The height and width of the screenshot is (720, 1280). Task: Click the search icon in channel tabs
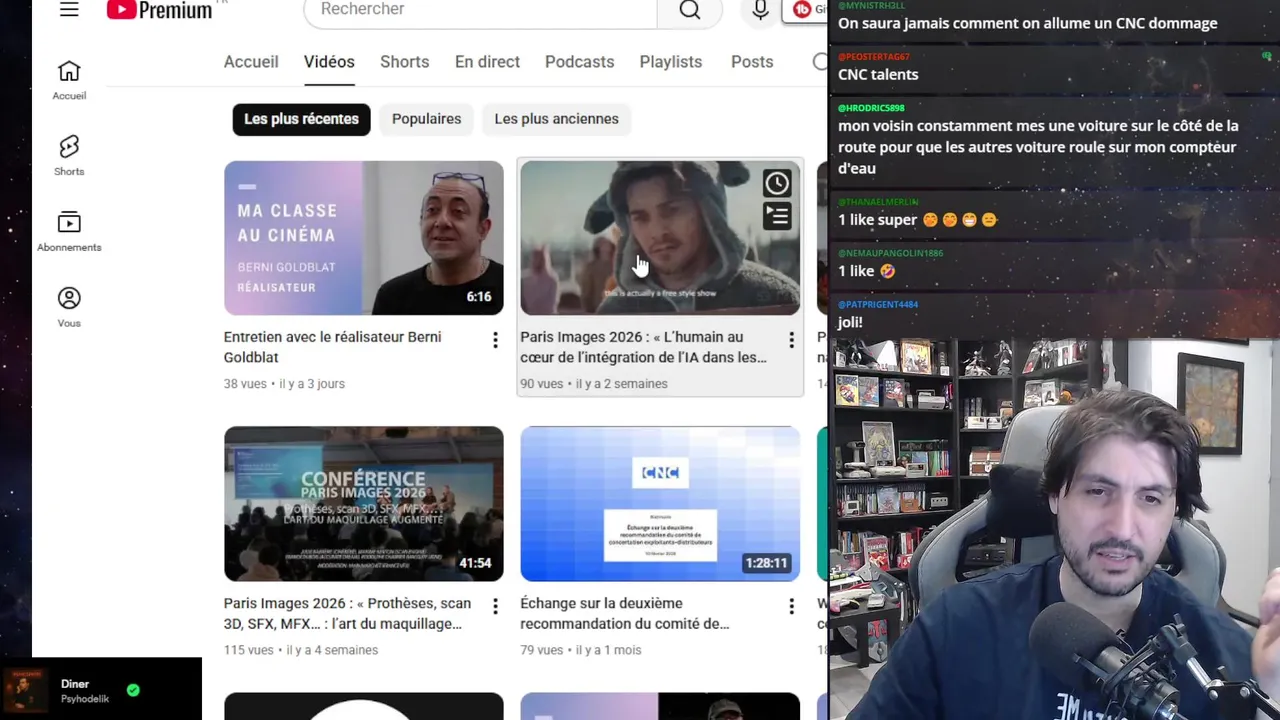[820, 62]
